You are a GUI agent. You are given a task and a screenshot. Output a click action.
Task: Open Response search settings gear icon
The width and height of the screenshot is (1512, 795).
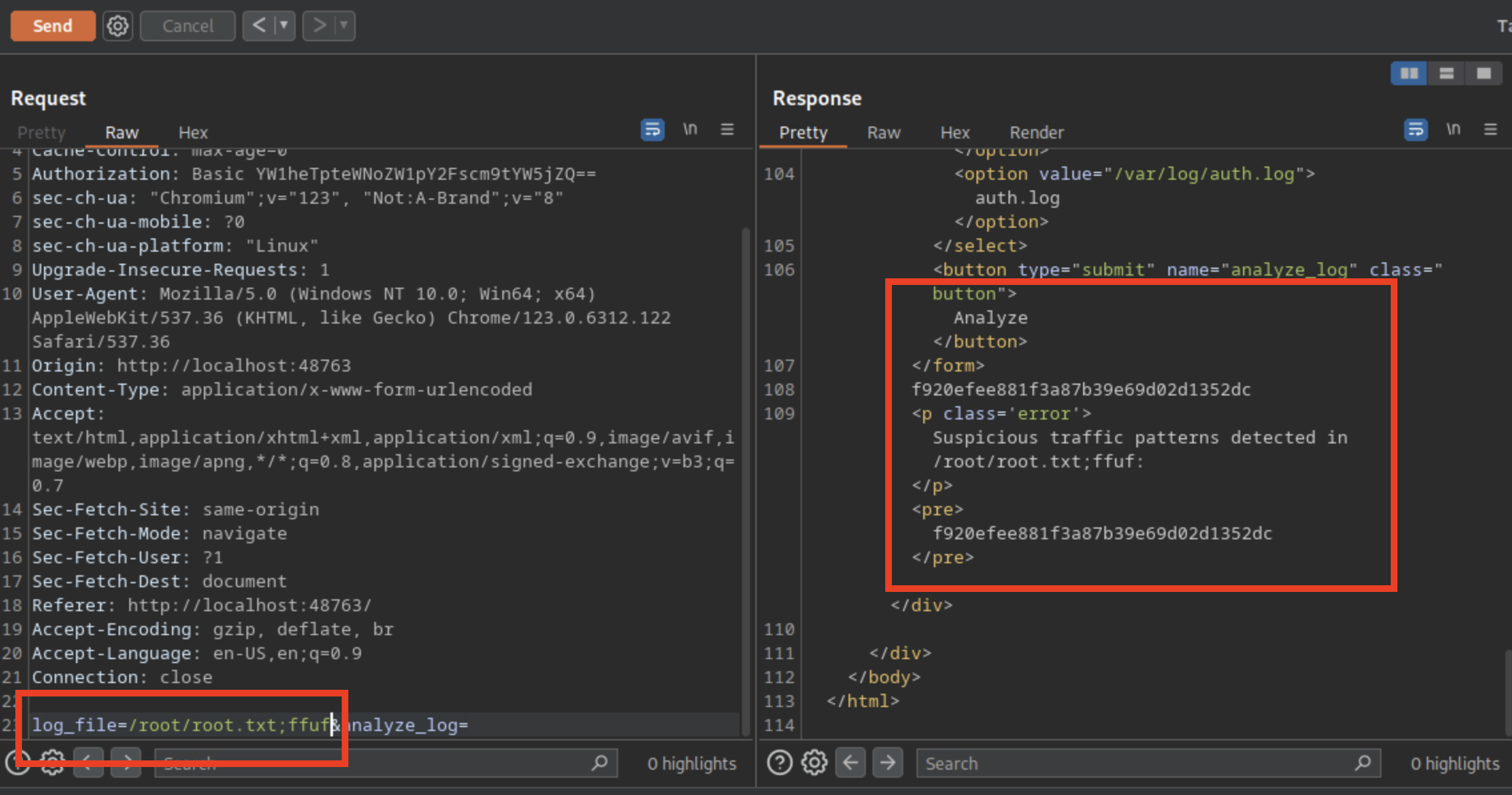[x=814, y=762]
